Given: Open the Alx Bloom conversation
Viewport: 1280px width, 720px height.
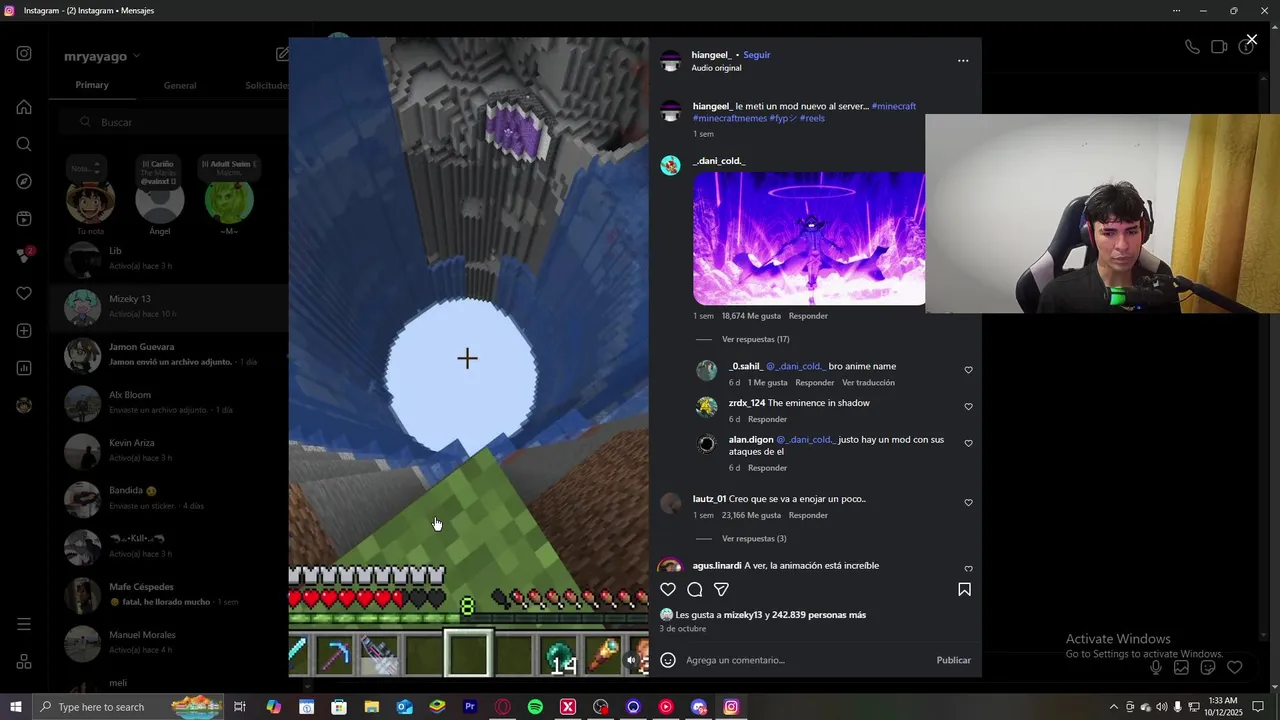Looking at the screenshot, I should tap(170, 403).
